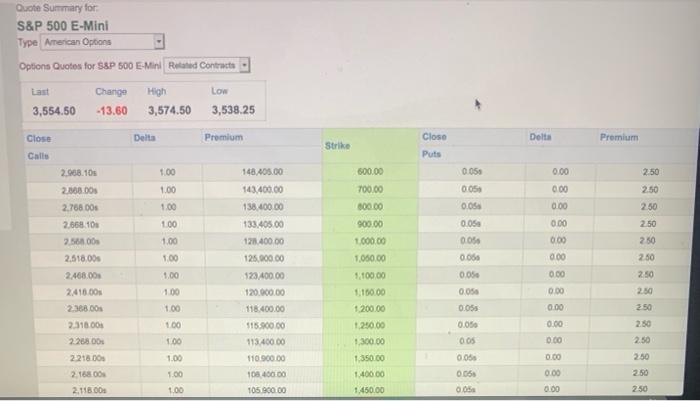Click call premium 108,400.00
This screenshot has height=401, width=700.
click(267, 375)
